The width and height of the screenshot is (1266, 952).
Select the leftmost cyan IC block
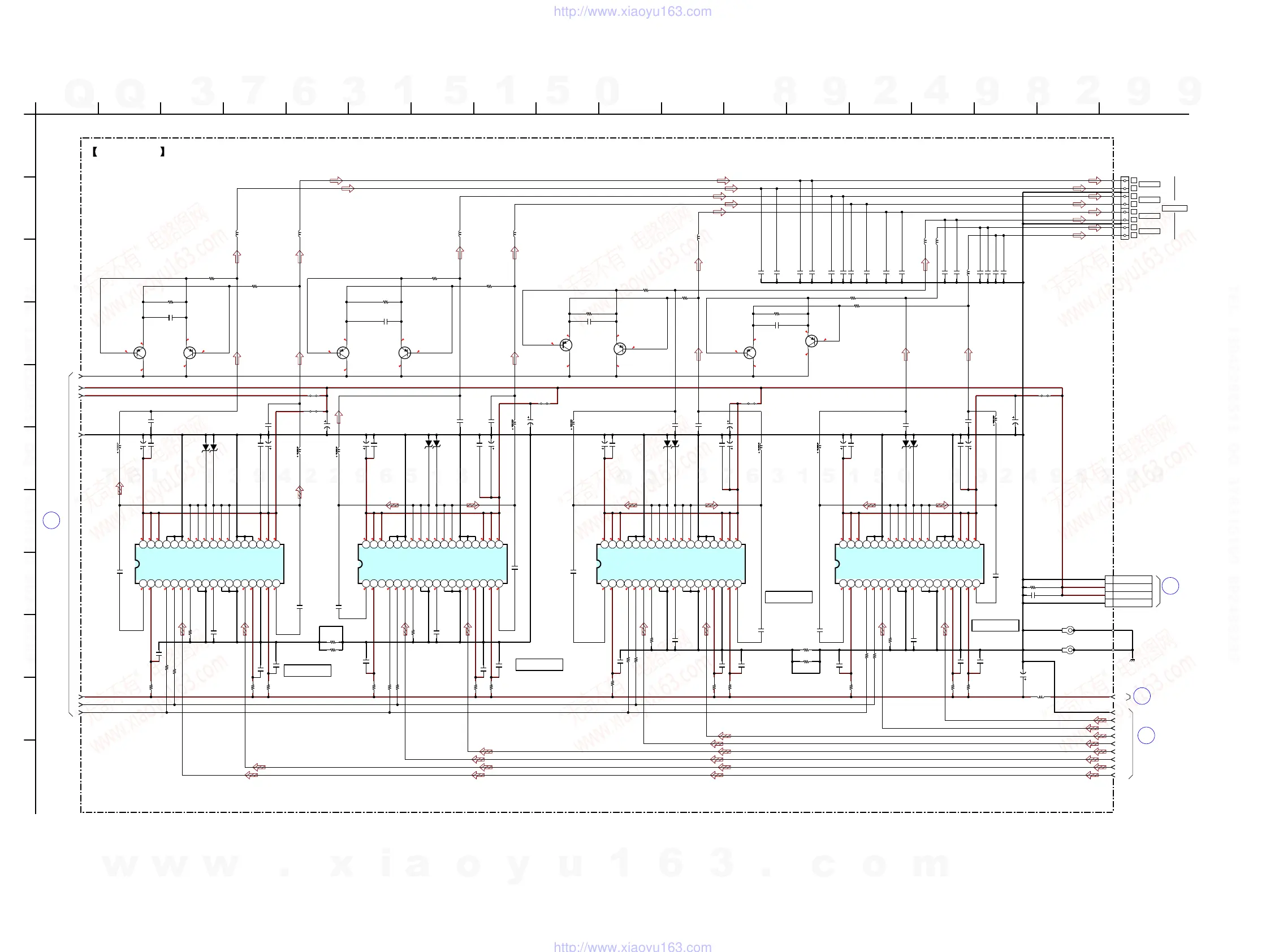(209, 564)
